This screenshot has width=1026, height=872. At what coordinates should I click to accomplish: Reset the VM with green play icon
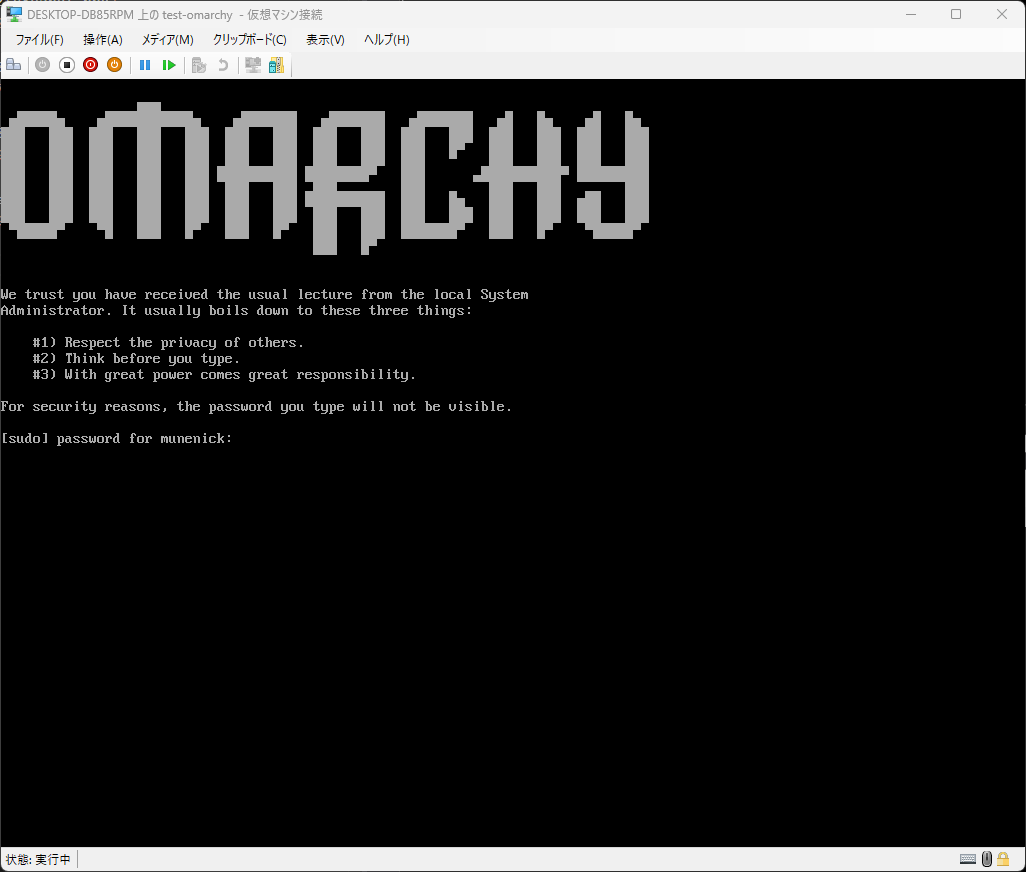(x=169, y=65)
